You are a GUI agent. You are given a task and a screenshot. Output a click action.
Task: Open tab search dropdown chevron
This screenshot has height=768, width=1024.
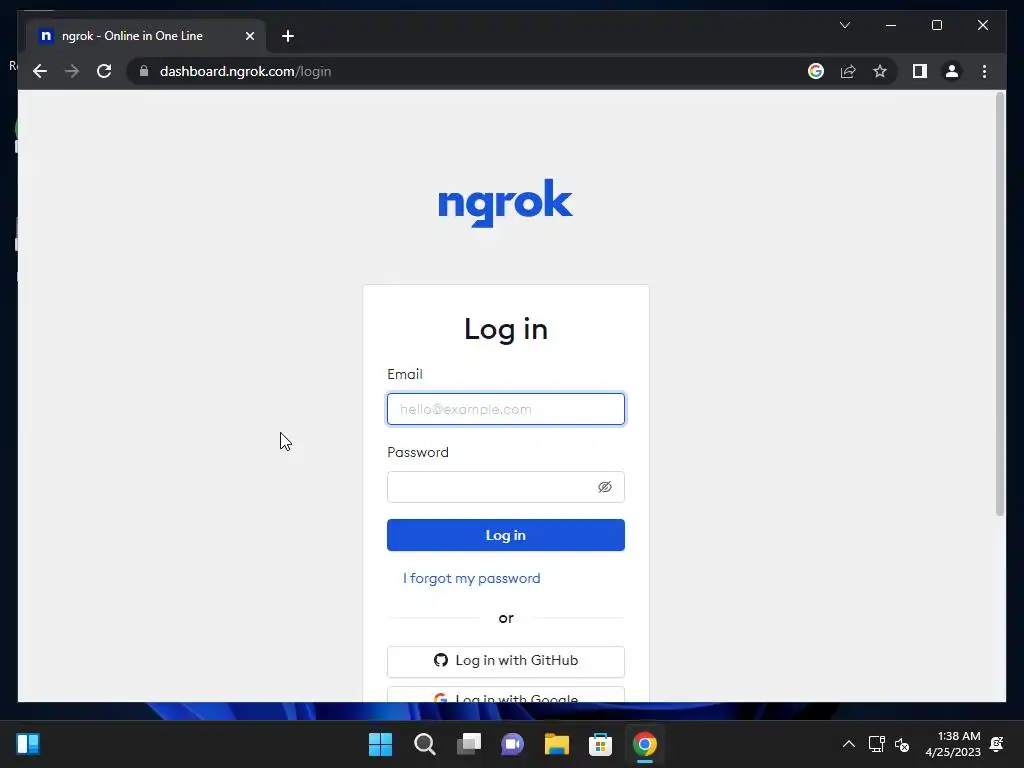coord(844,25)
